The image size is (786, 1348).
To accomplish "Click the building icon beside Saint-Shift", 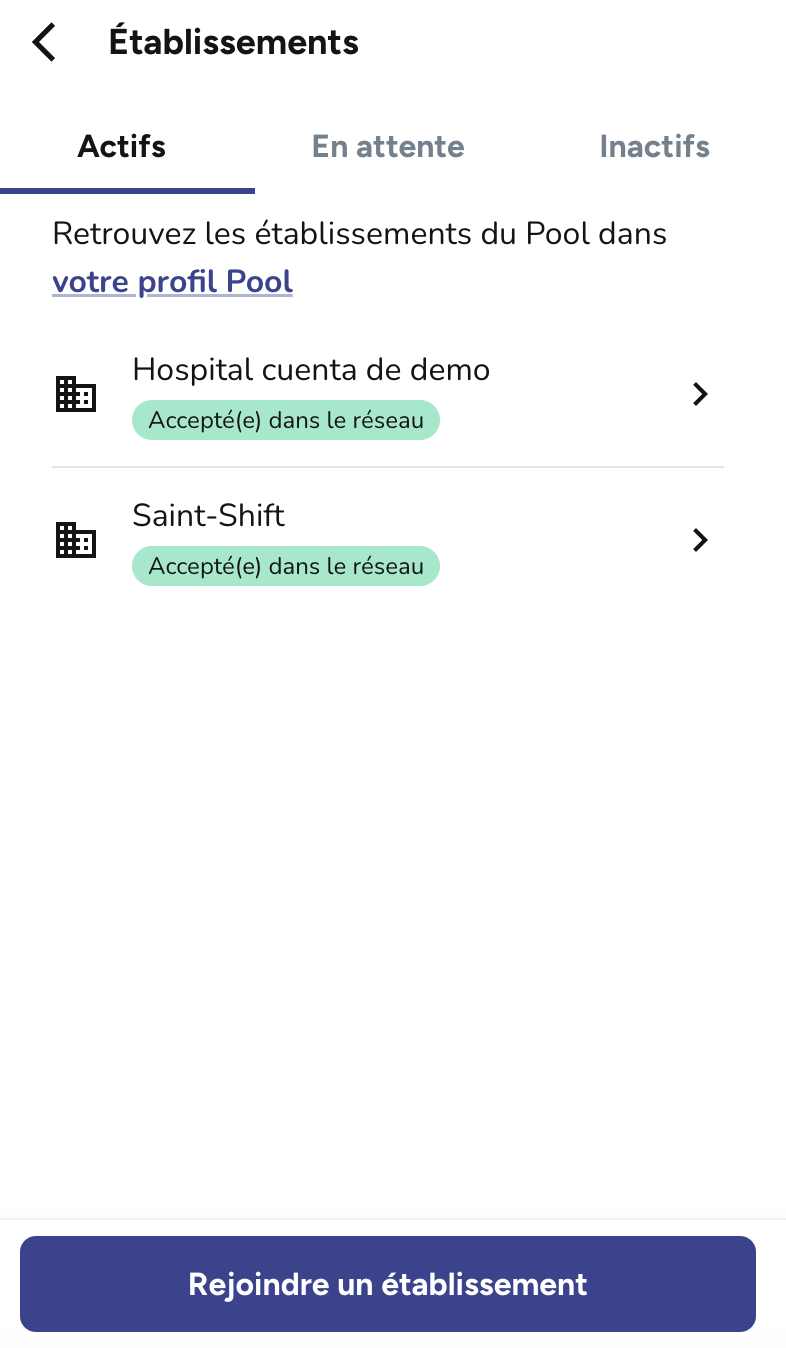I will pos(75,540).
